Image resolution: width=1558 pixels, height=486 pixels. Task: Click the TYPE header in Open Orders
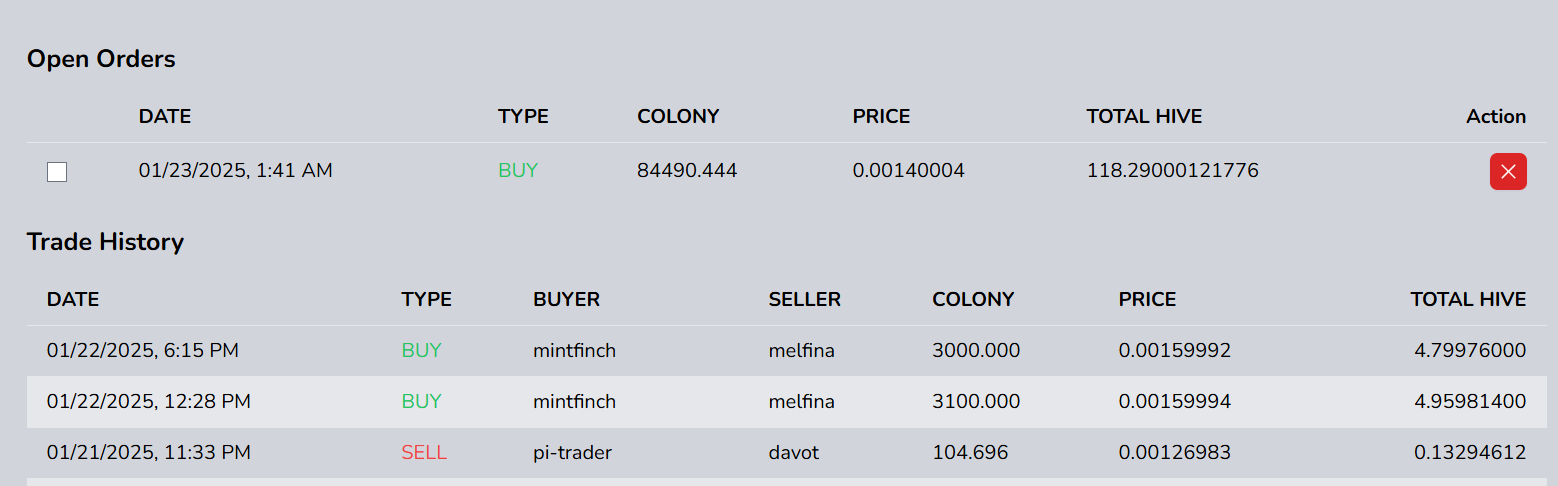pos(523,116)
